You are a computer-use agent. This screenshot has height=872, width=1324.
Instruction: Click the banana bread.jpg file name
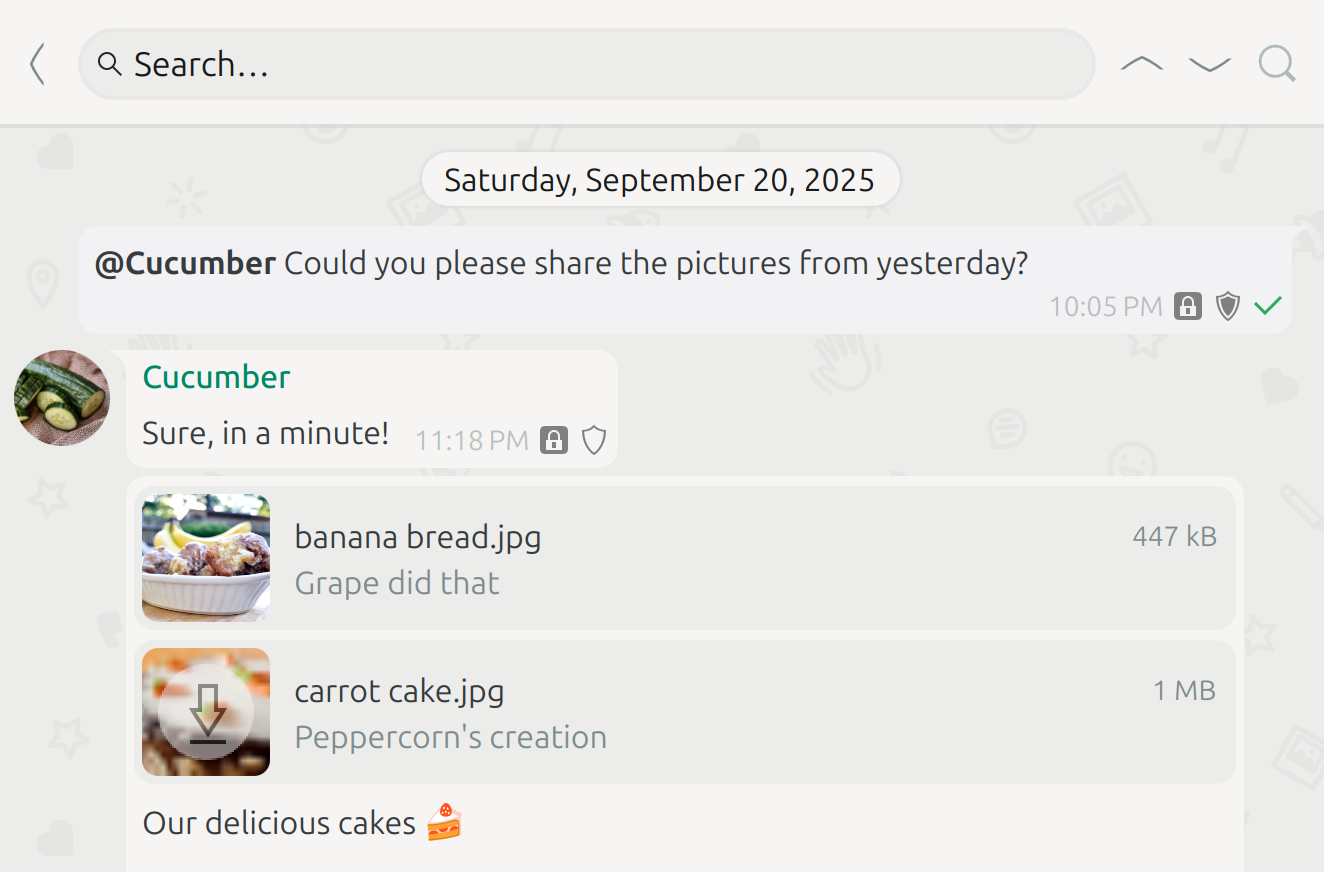417,538
